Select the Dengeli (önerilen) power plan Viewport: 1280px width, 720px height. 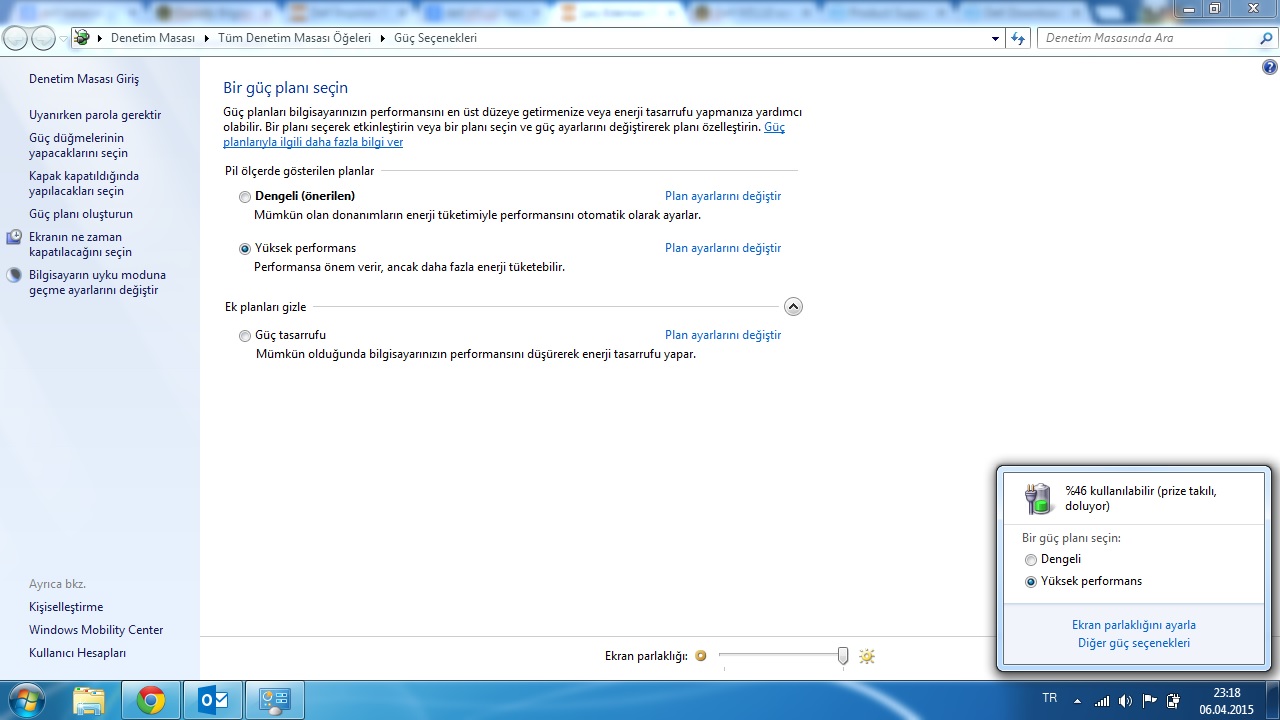click(245, 197)
